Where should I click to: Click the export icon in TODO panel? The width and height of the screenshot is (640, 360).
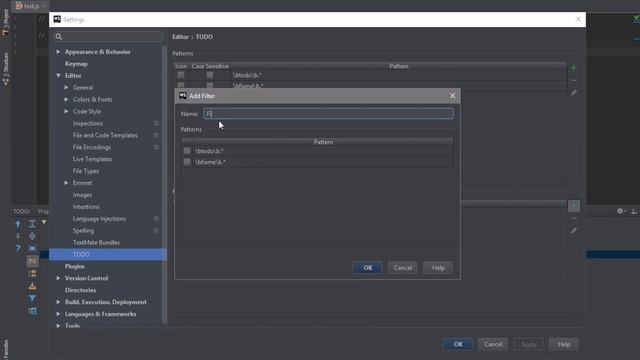pos(32,286)
